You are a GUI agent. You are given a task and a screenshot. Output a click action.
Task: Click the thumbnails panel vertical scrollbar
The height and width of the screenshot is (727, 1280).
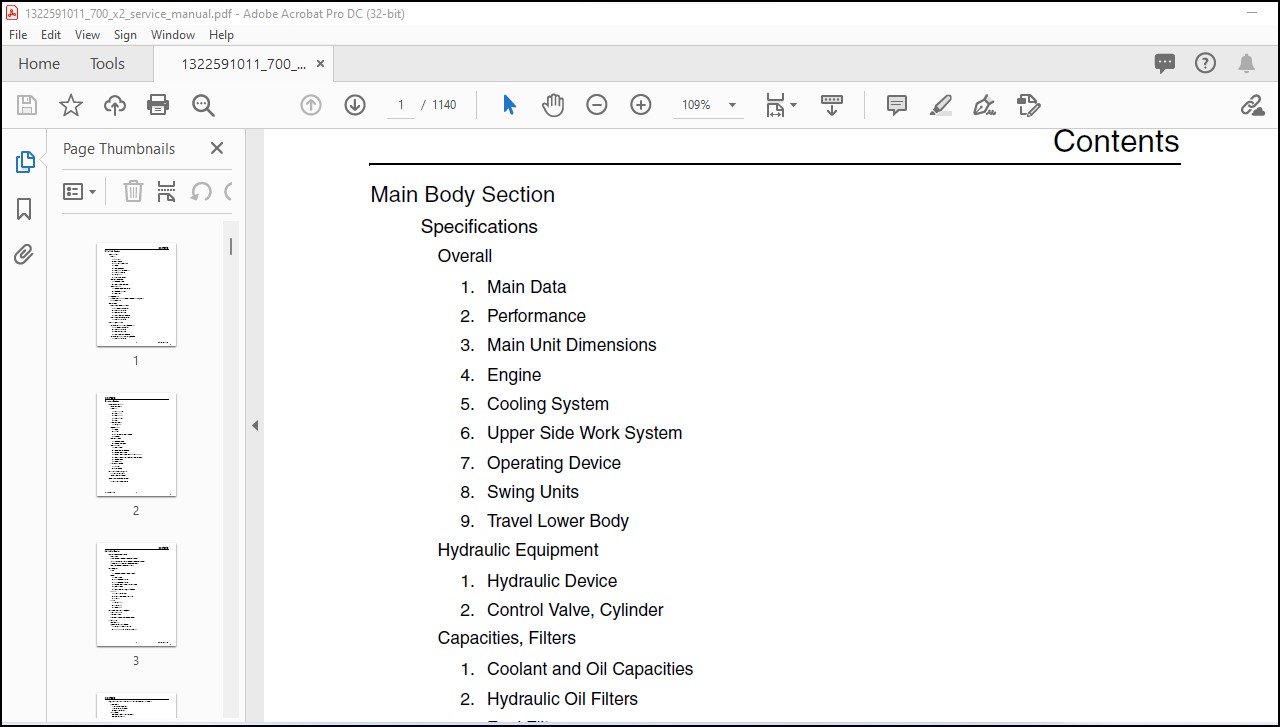pos(231,246)
